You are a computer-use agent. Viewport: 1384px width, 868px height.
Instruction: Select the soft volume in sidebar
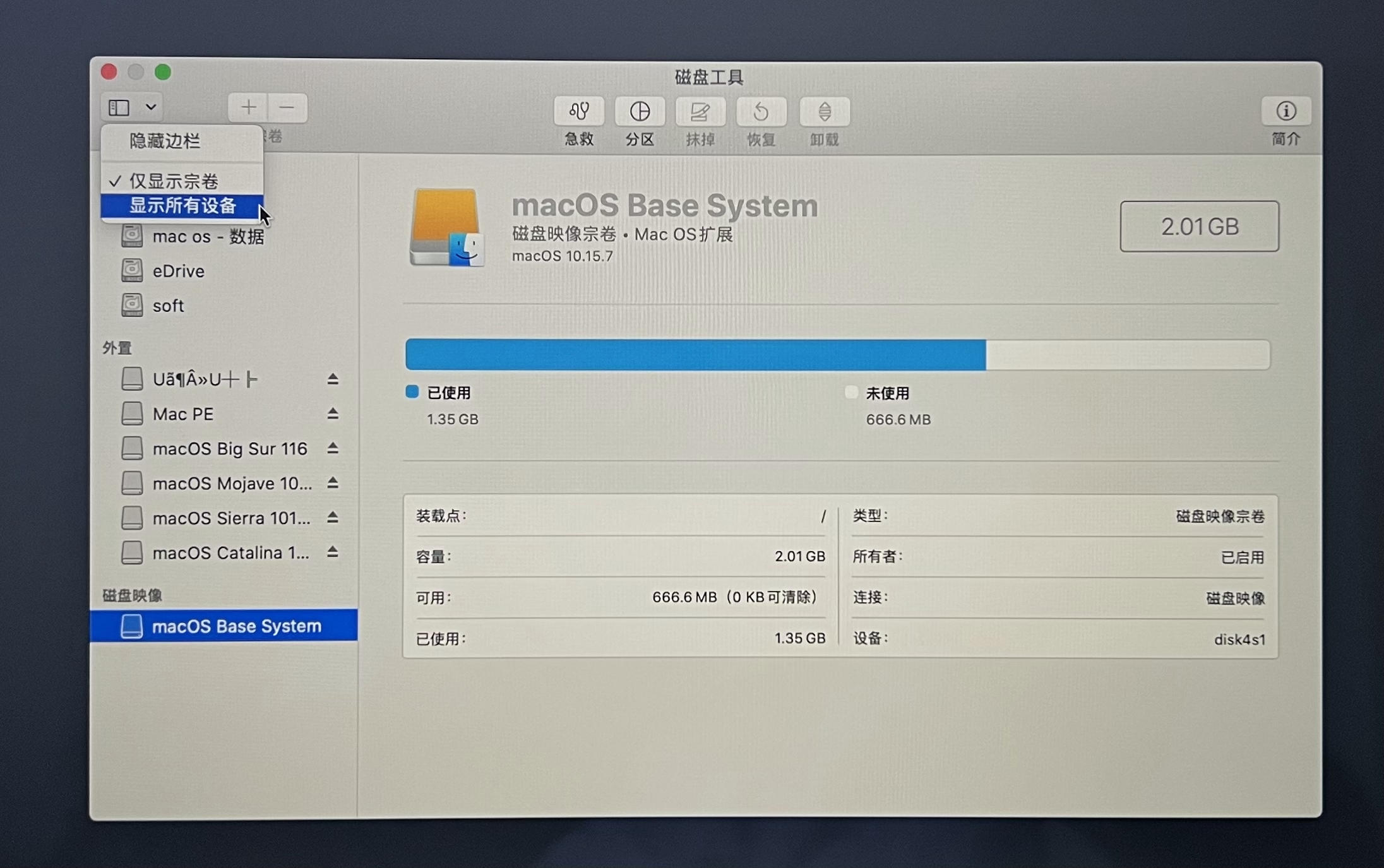pyautogui.click(x=168, y=306)
